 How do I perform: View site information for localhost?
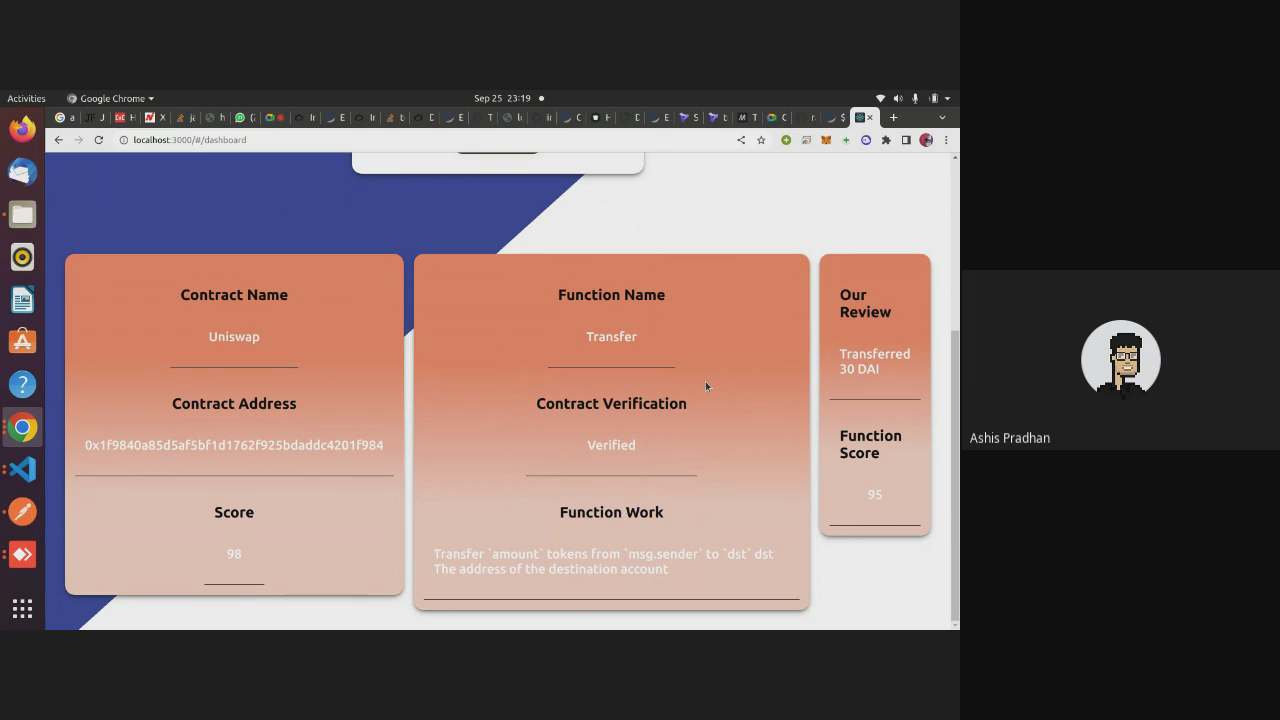point(124,140)
